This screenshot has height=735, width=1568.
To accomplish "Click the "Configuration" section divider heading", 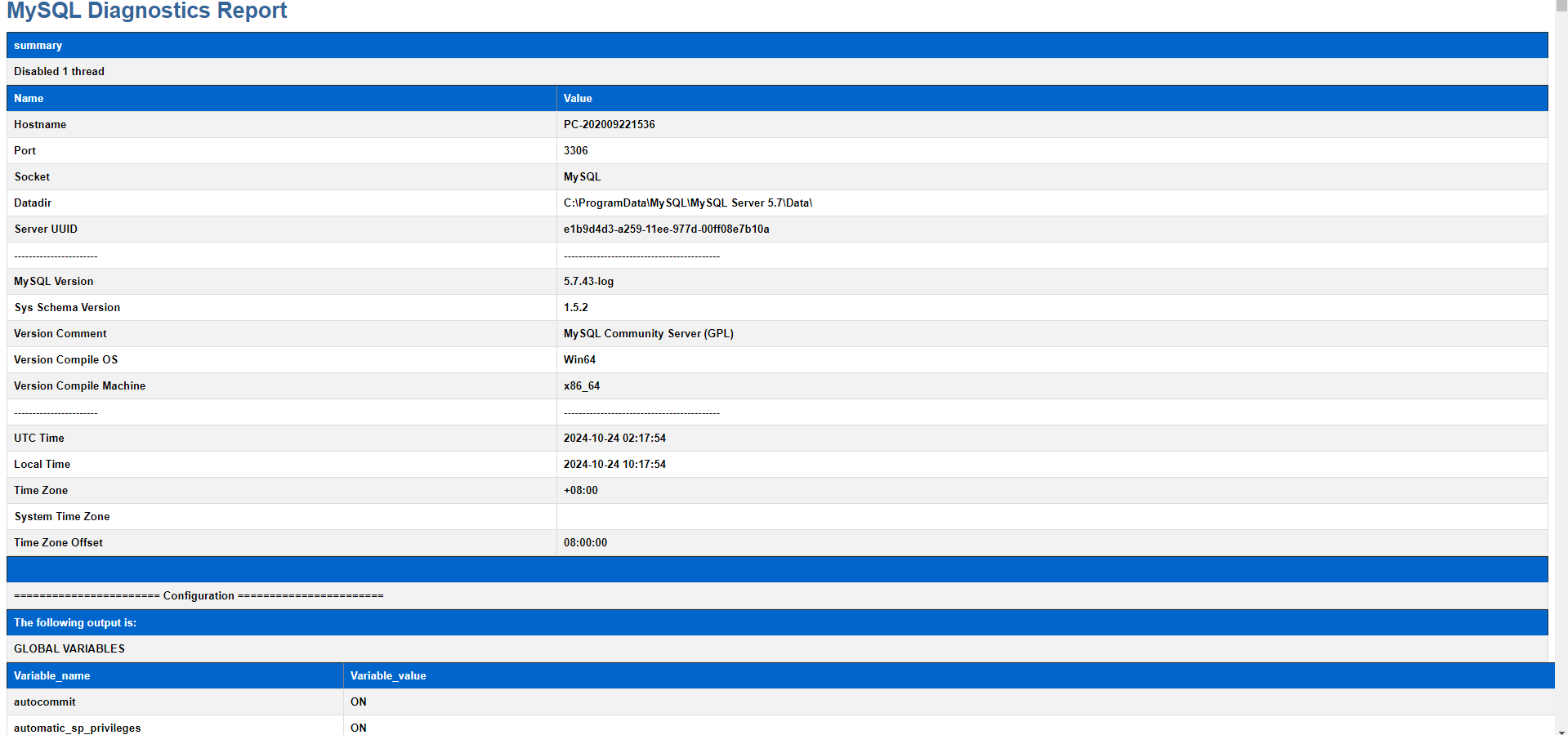I will [199, 596].
